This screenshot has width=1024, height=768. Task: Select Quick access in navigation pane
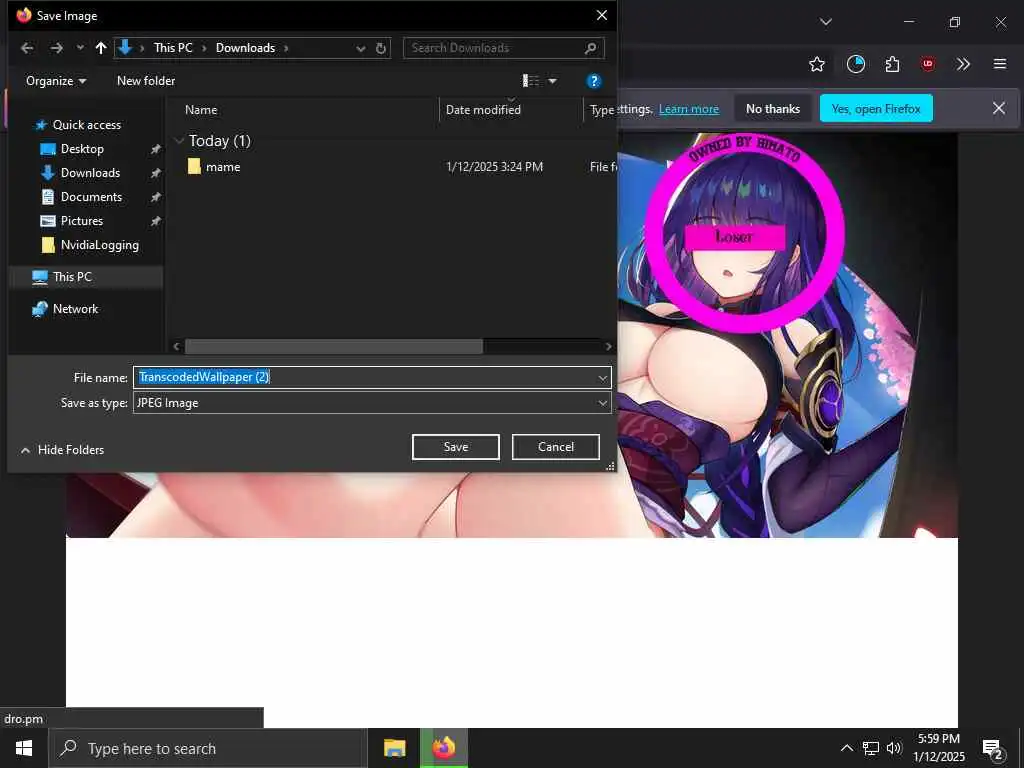[86, 125]
